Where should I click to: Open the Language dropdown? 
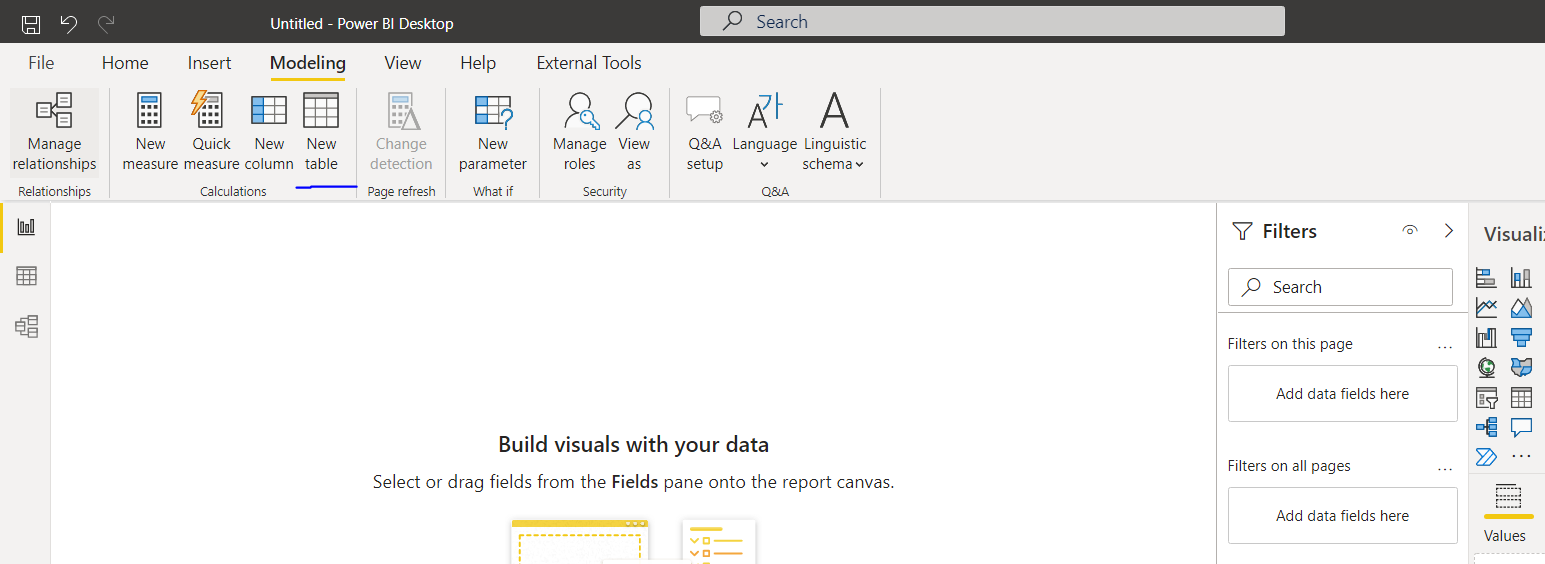point(765,132)
